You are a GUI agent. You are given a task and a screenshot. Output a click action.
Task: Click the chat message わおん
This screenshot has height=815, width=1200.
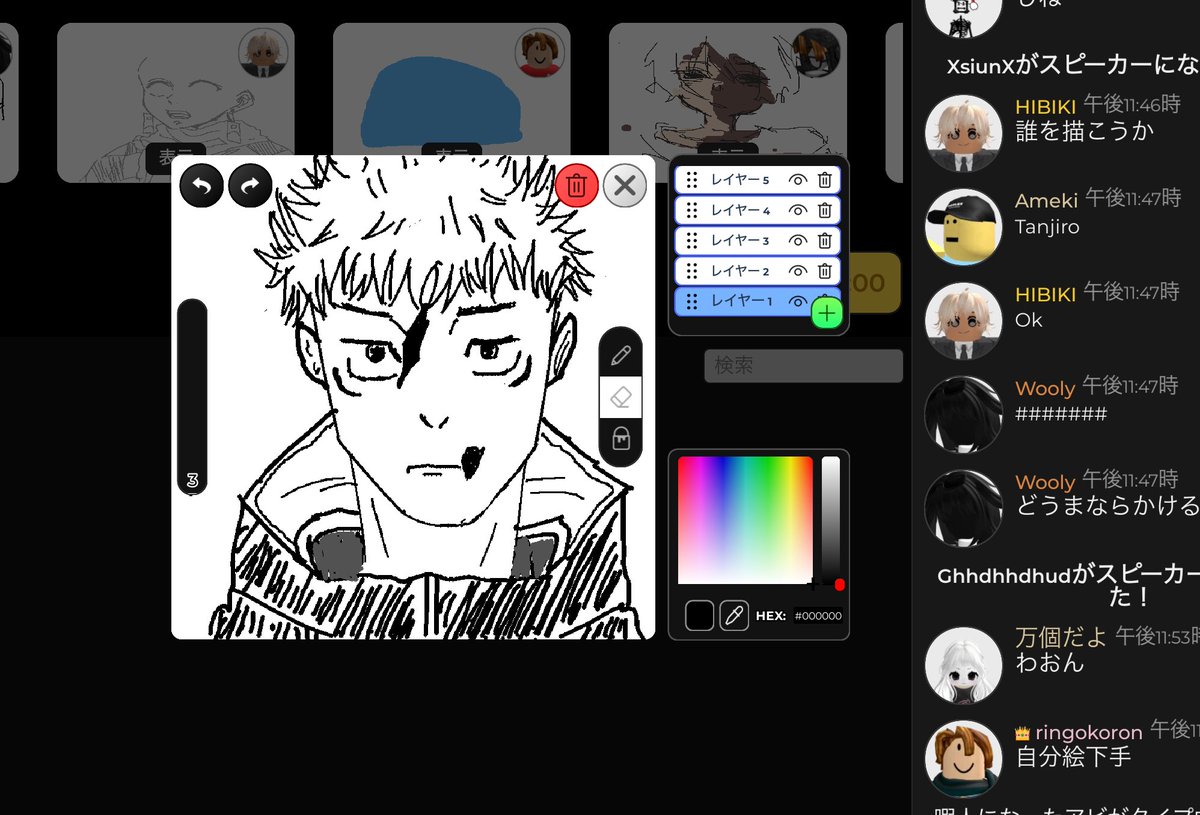[1049, 662]
